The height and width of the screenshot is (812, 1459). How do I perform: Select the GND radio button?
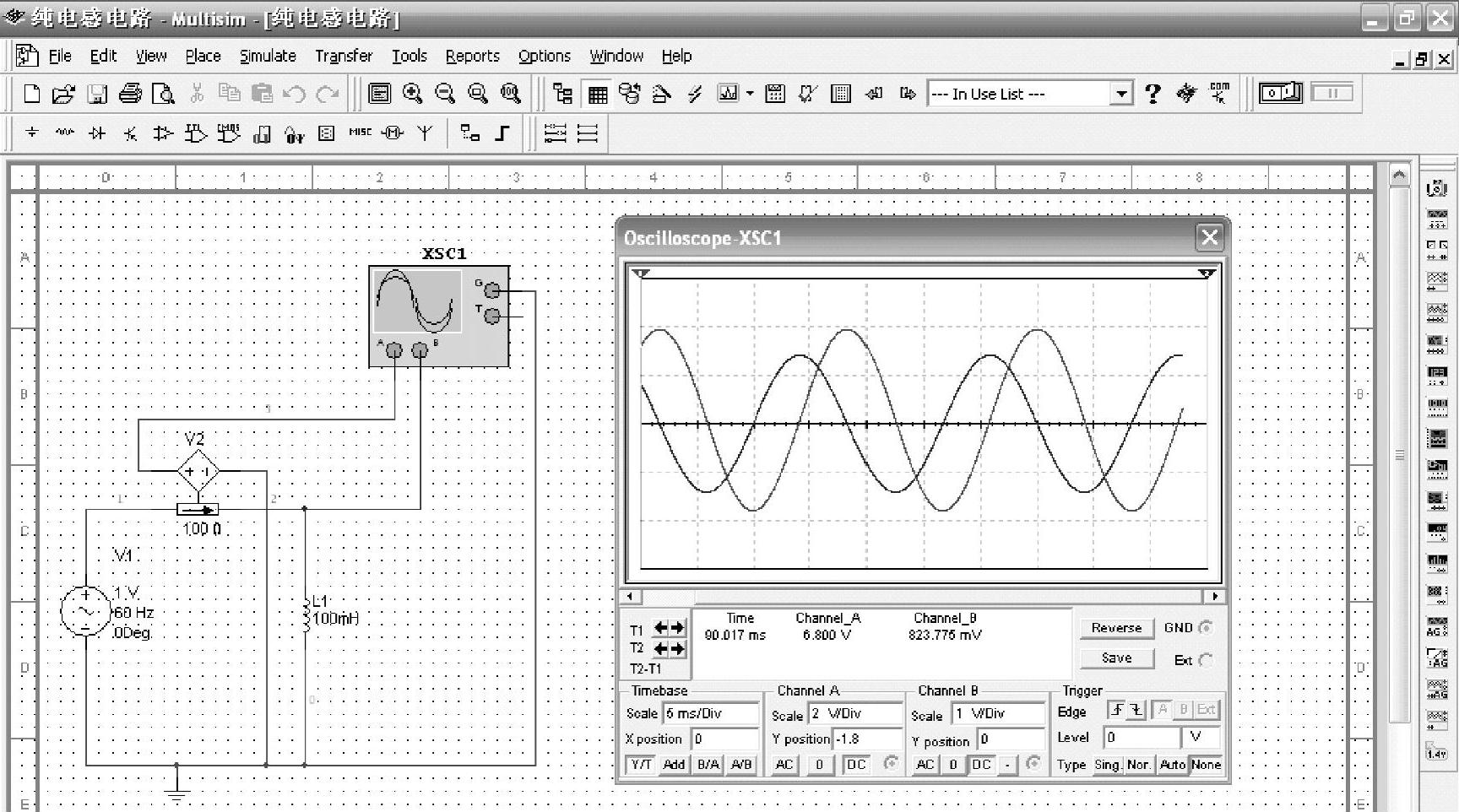point(1205,627)
